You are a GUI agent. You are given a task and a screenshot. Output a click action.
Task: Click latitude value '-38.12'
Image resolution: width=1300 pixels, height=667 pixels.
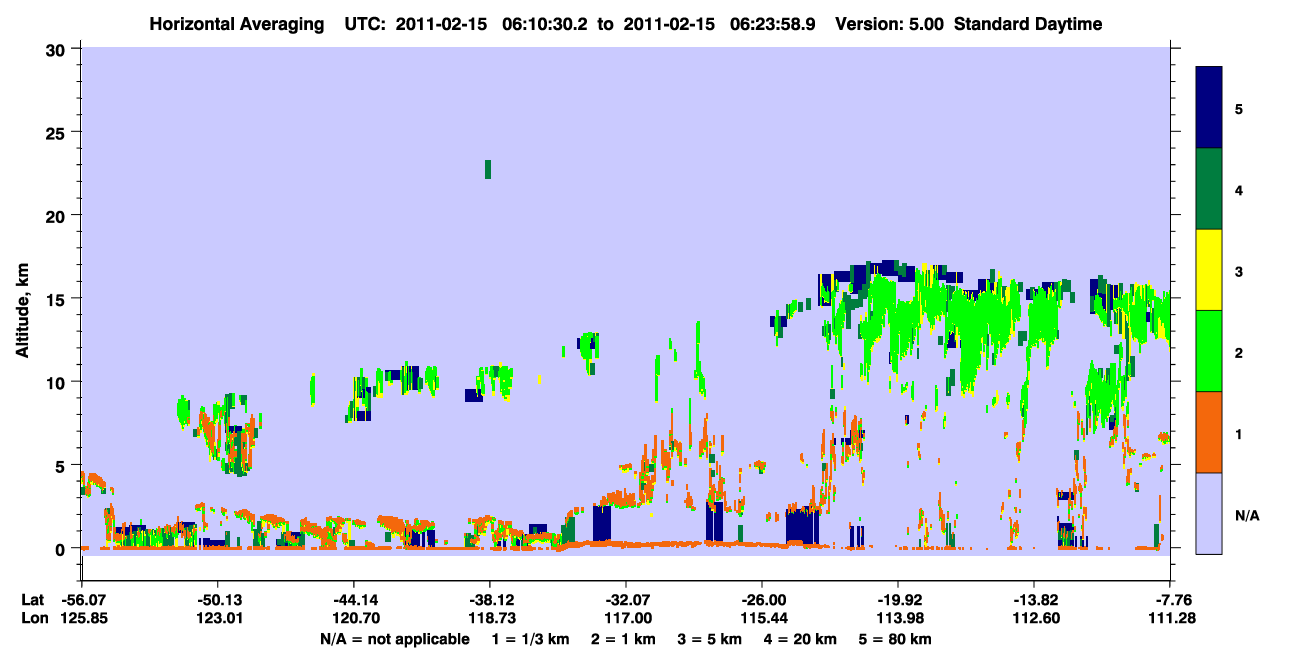(x=490, y=600)
